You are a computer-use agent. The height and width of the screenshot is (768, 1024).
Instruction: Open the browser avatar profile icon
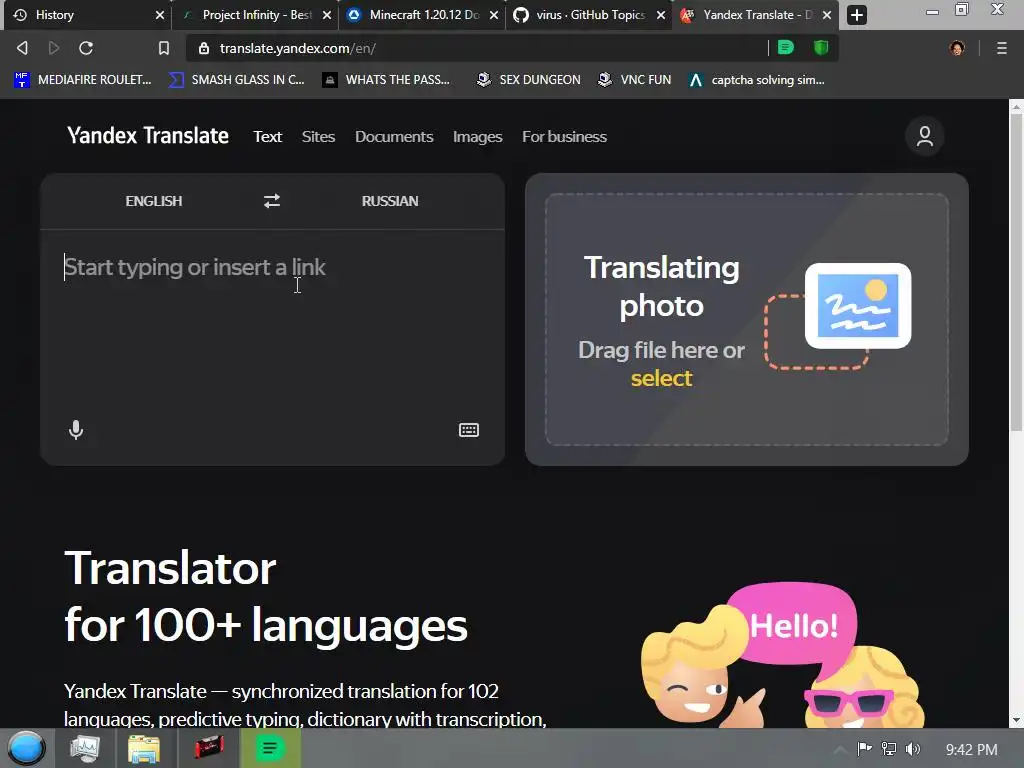957,48
